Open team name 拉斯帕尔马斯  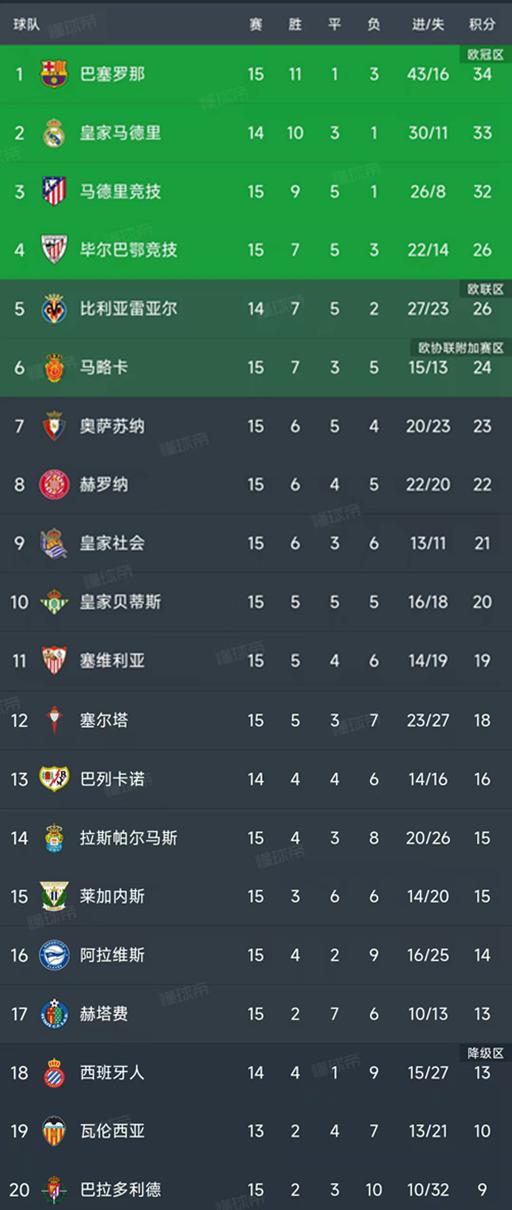point(128,837)
